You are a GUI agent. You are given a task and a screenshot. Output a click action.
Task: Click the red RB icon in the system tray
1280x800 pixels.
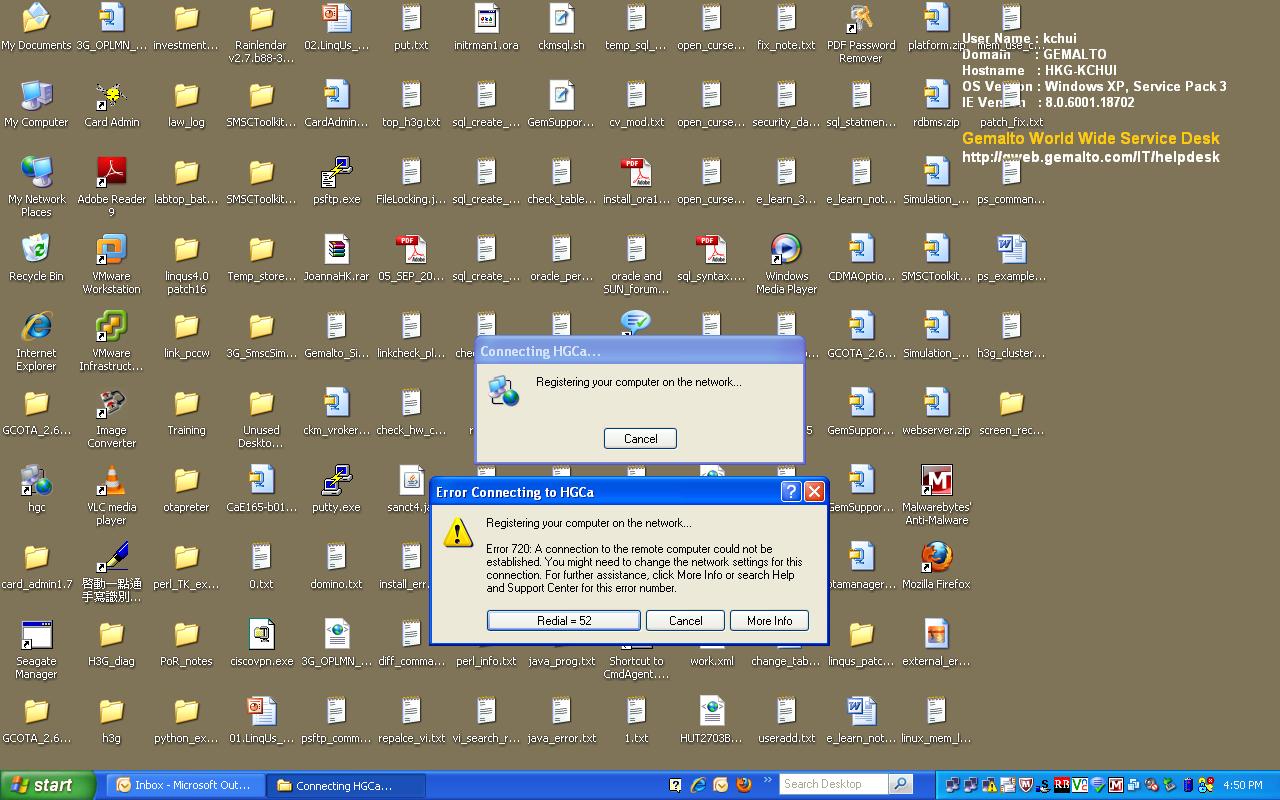tap(1062, 785)
